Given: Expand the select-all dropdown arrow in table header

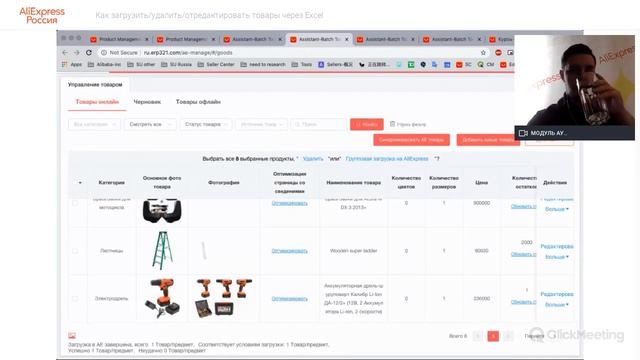Looking at the screenshot, I should point(80,183).
